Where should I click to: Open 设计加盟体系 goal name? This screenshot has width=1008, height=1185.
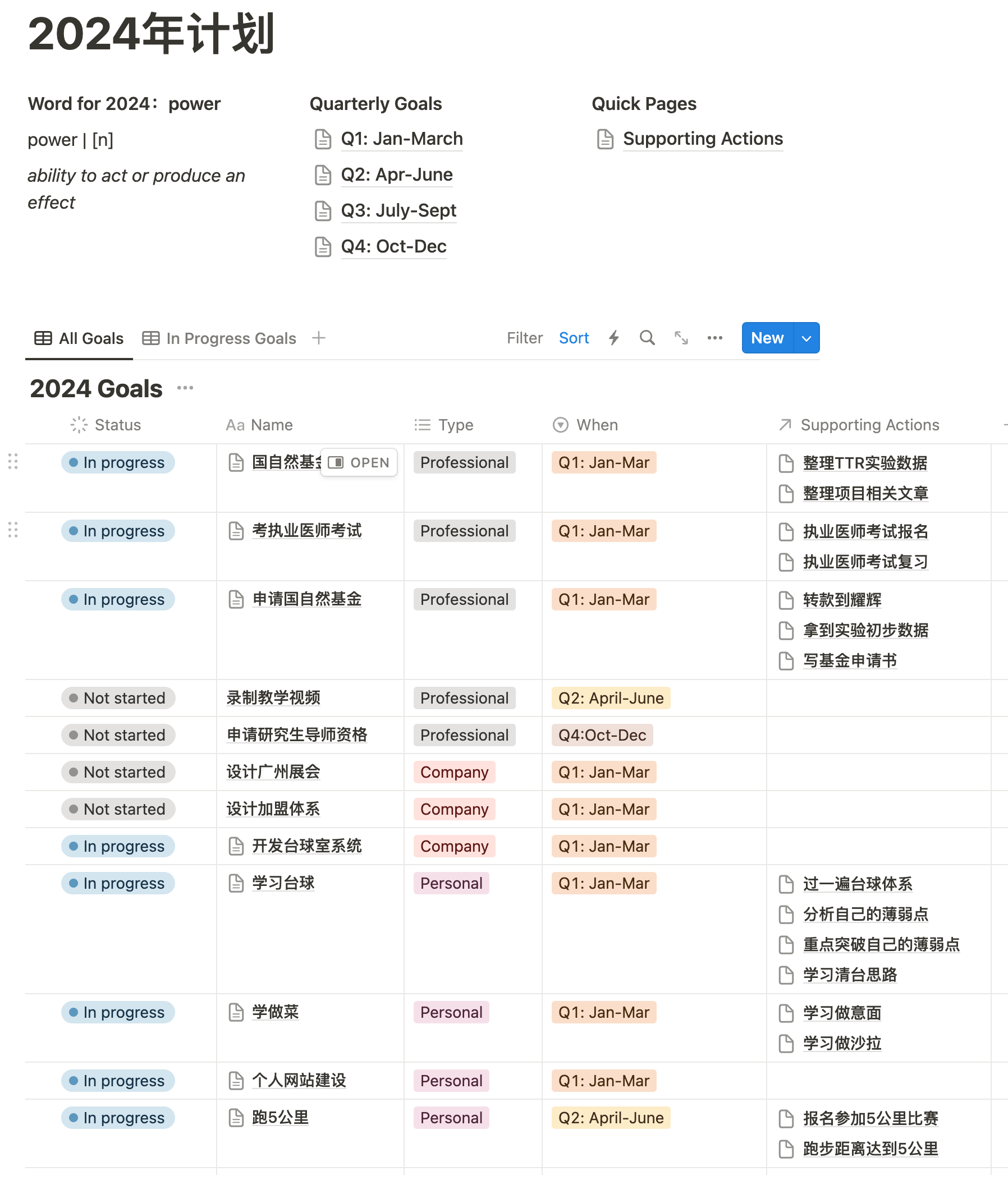point(273,809)
